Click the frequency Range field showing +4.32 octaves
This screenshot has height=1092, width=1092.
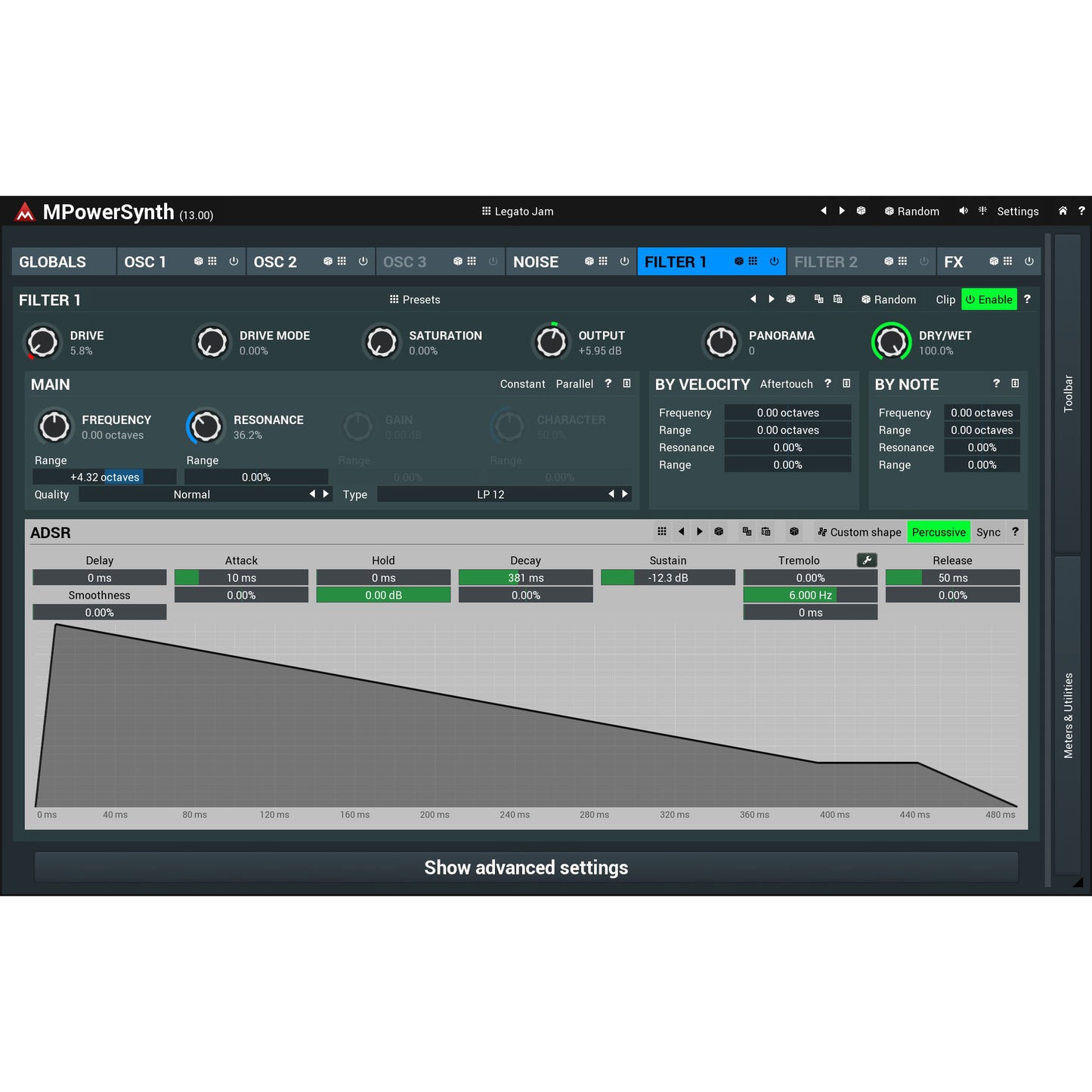click(104, 477)
